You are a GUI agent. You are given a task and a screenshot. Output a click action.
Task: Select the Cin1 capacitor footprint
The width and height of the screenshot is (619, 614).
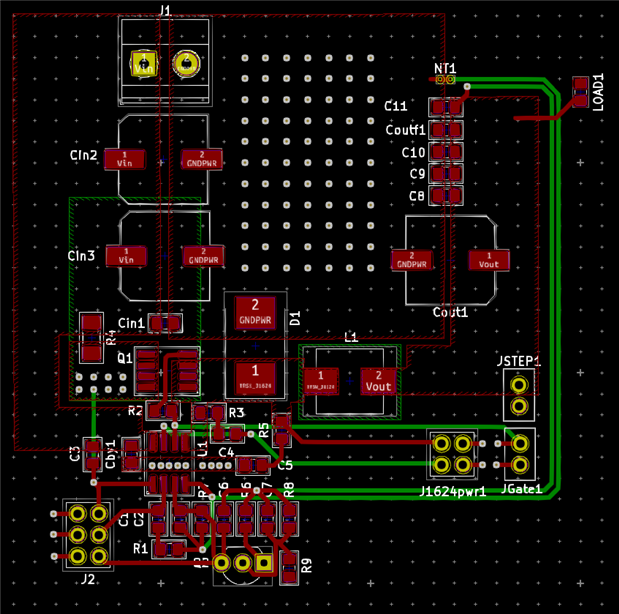165,323
